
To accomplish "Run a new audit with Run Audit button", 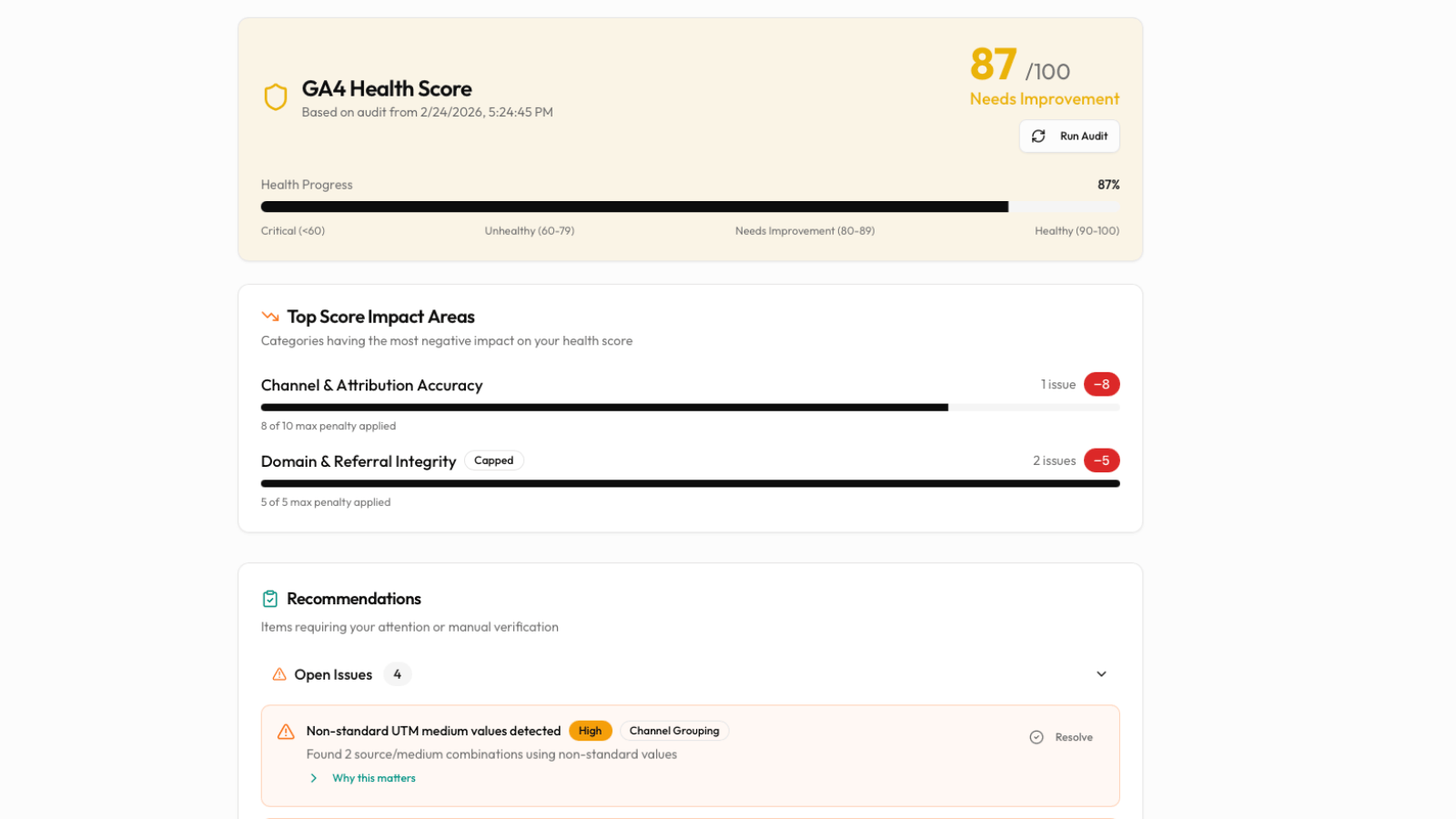I will 1069,136.
